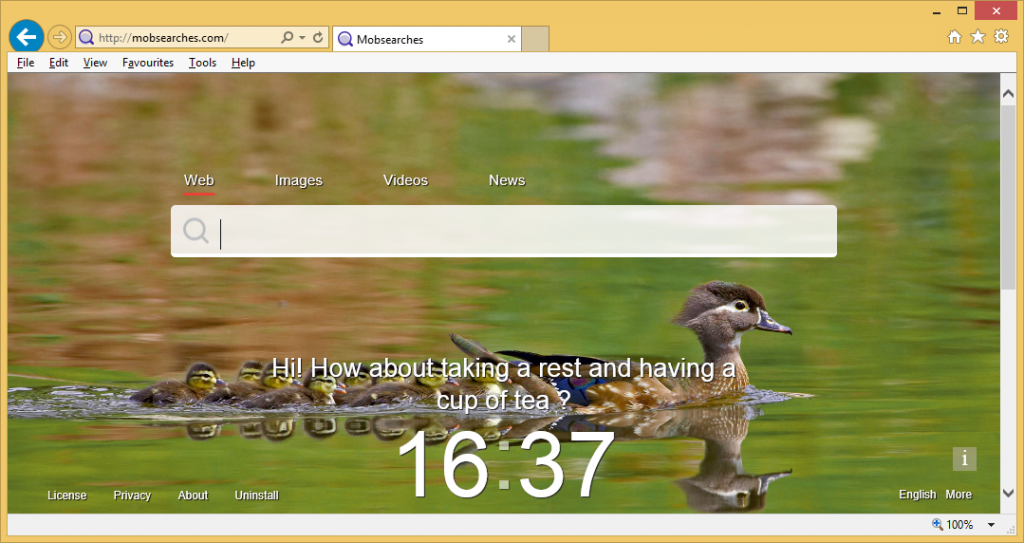Choose the English language link
This screenshot has height=543, width=1024.
[x=918, y=495]
